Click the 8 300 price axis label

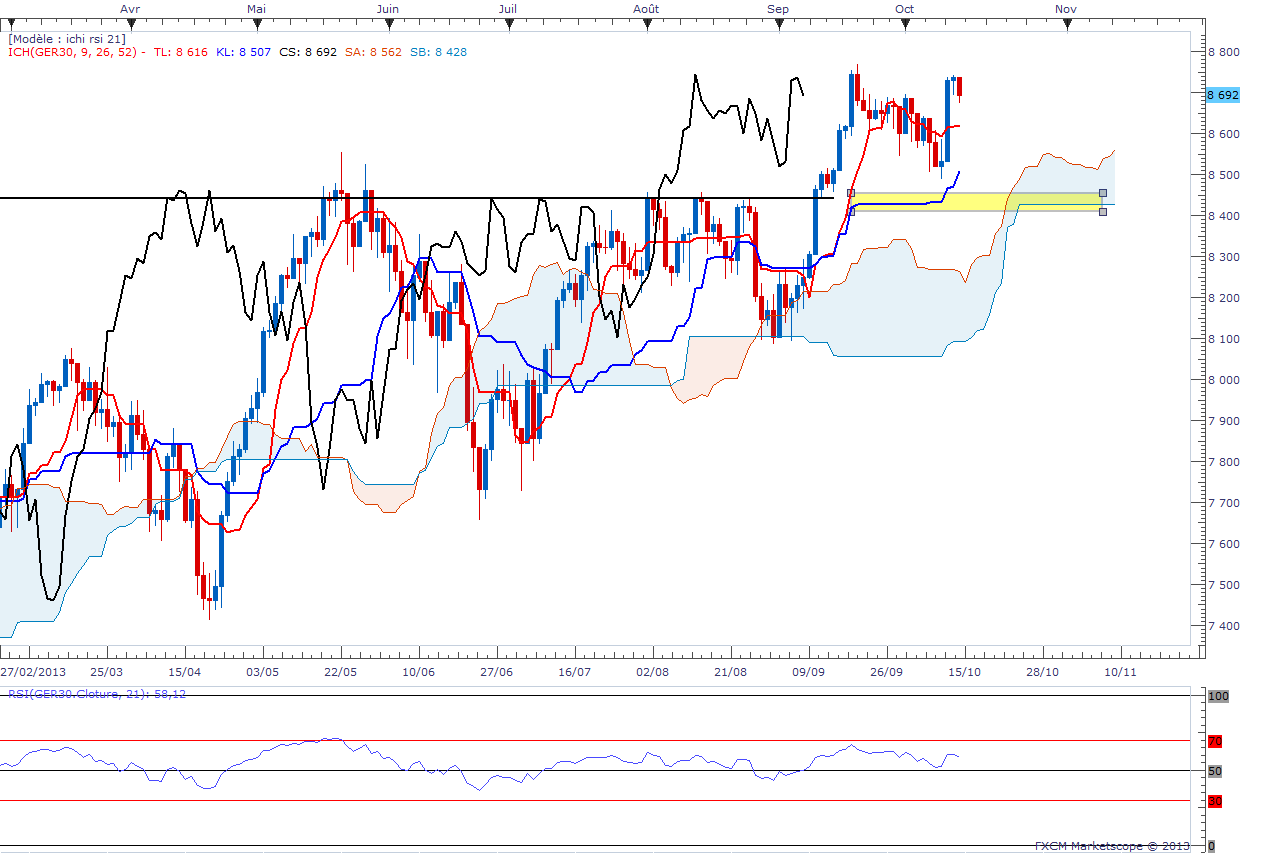[1224, 257]
